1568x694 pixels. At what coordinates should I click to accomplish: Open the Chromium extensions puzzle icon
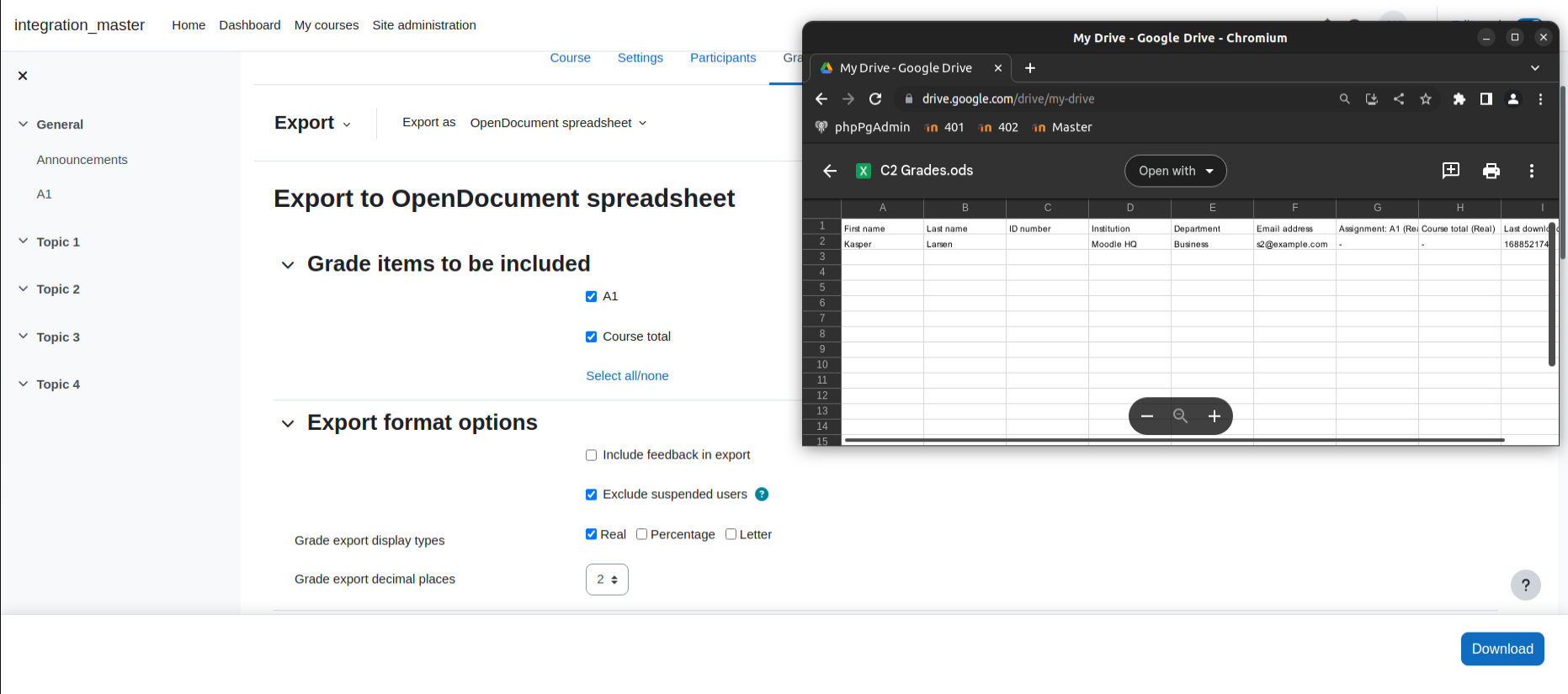coord(1459,99)
